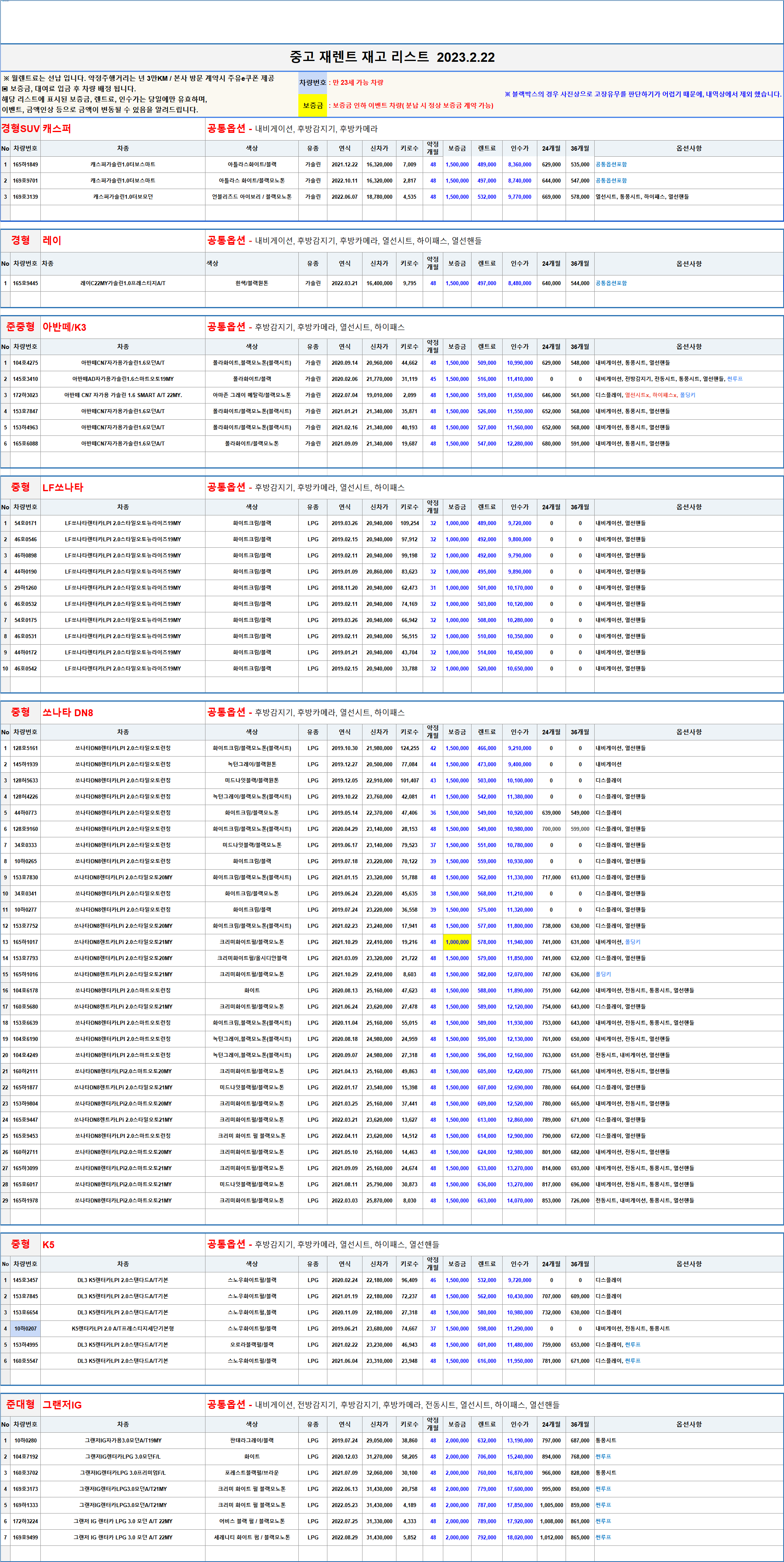Select the LF쏘나타 section heading
This screenshot has height=1562, width=784.
pos(63,488)
